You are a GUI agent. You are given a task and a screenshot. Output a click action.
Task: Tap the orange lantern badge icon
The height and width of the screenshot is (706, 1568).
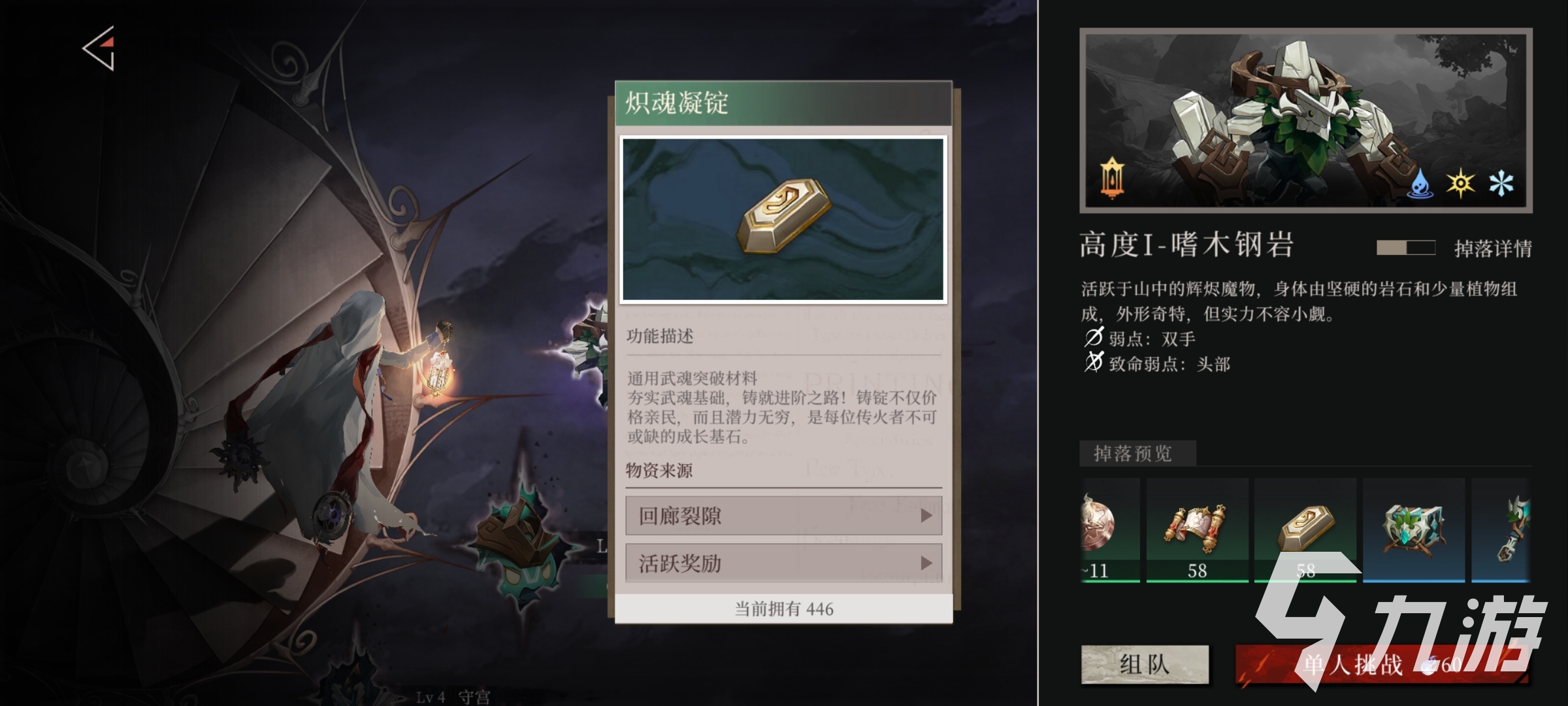(1112, 178)
